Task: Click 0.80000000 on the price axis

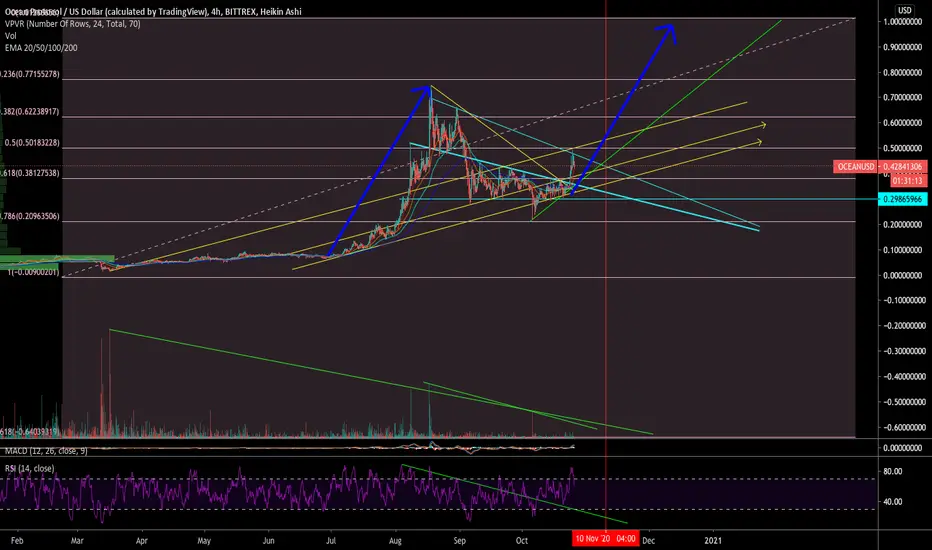Action: pos(902,73)
